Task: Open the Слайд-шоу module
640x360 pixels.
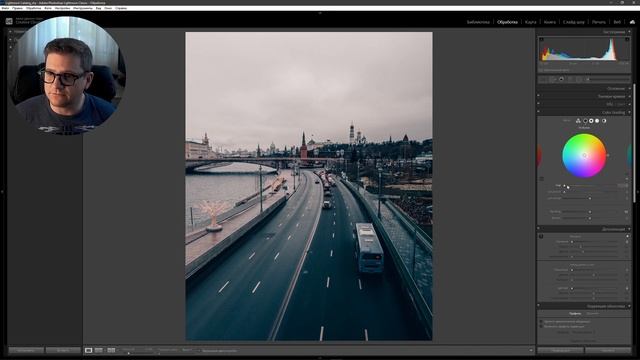Action: [x=573, y=22]
